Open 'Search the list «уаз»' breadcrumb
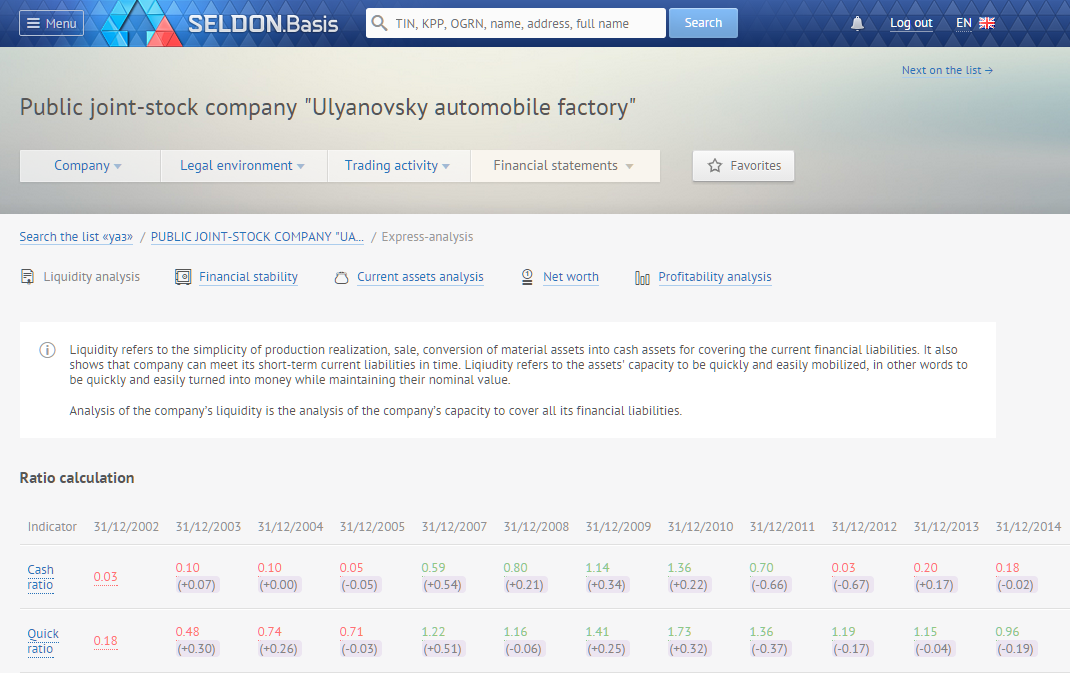 pyautogui.click(x=76, y=237)
